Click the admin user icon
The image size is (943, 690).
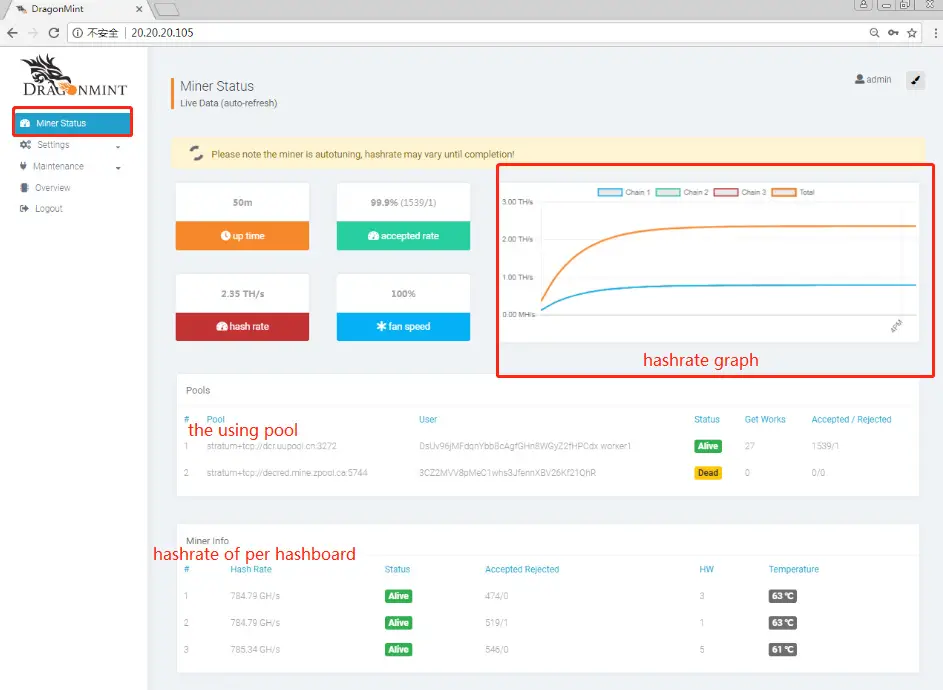[858, 79]
